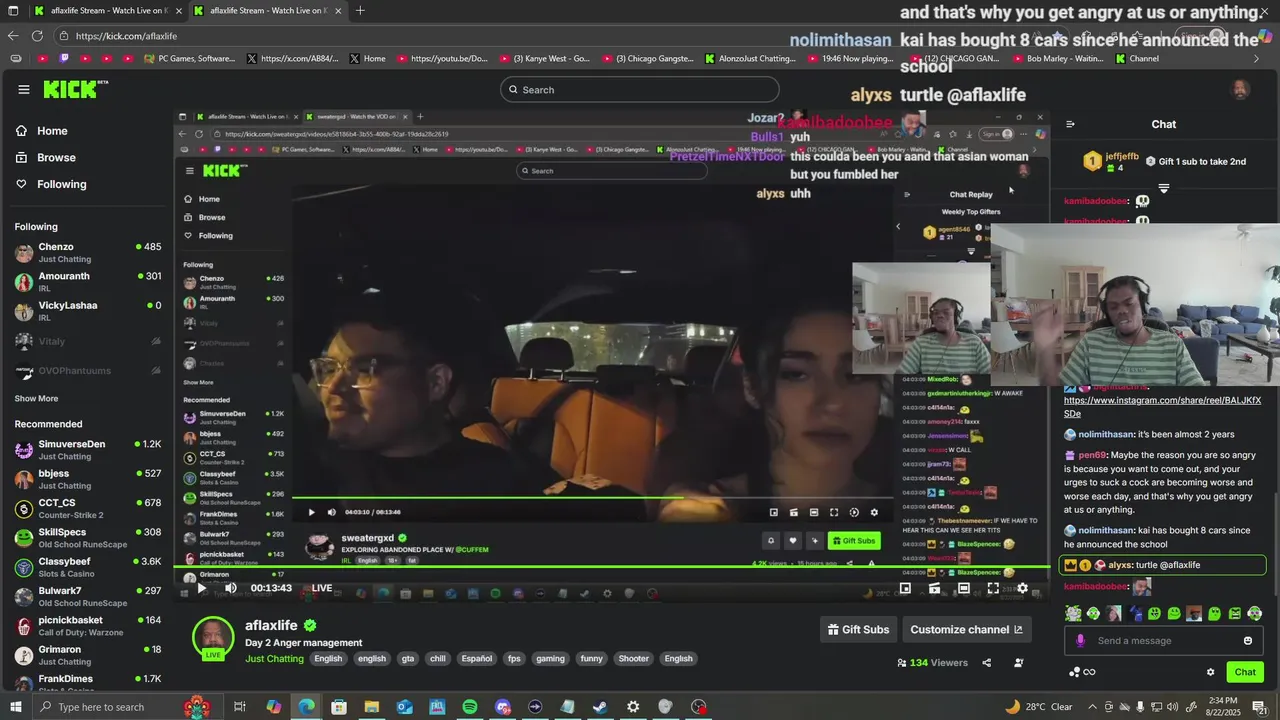Collapse the chat panel with the arrow icon

(x=1070, y=124)
